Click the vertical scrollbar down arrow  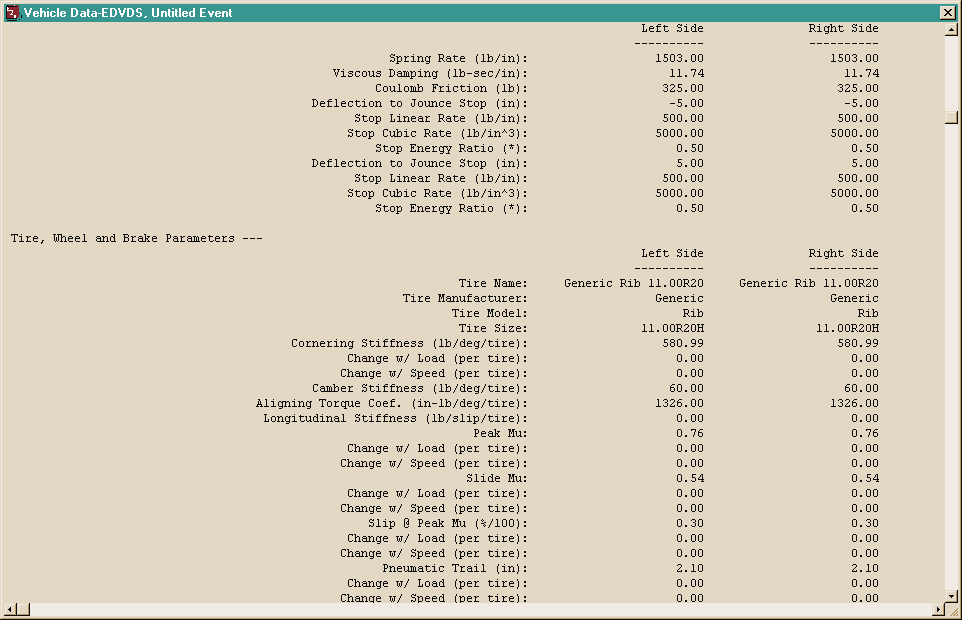951,596
